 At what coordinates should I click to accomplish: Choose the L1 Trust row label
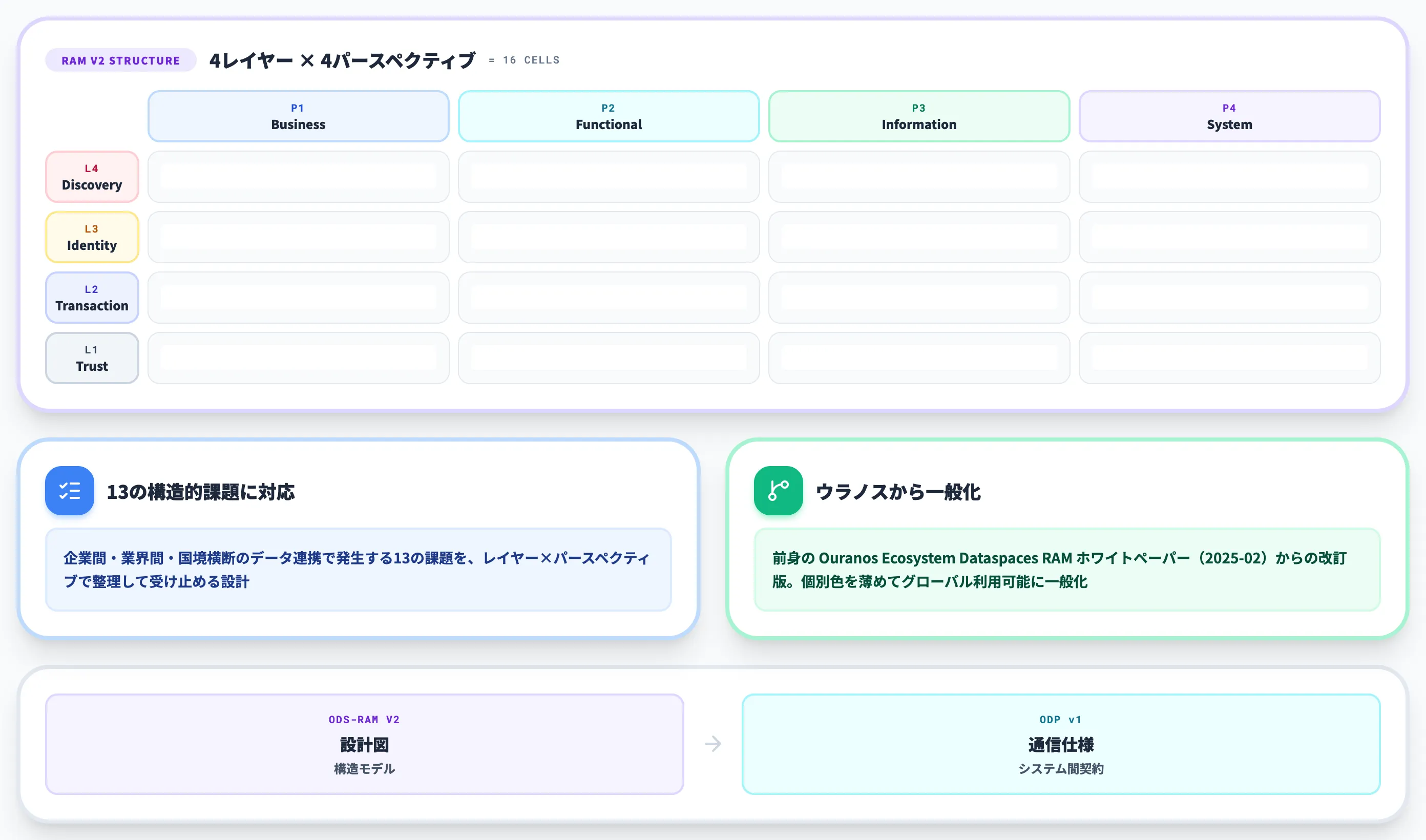click(x=92, y=358)
